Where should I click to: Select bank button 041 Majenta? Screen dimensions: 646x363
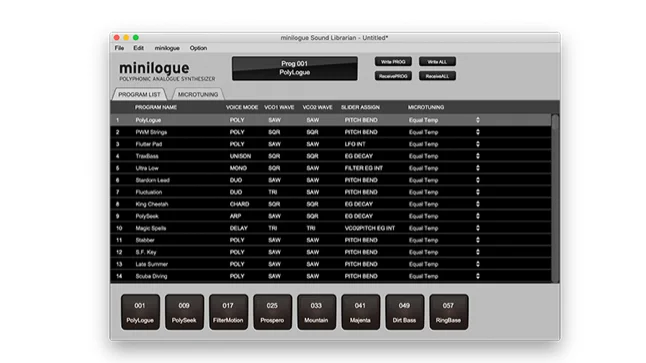[x=360, y=312]
